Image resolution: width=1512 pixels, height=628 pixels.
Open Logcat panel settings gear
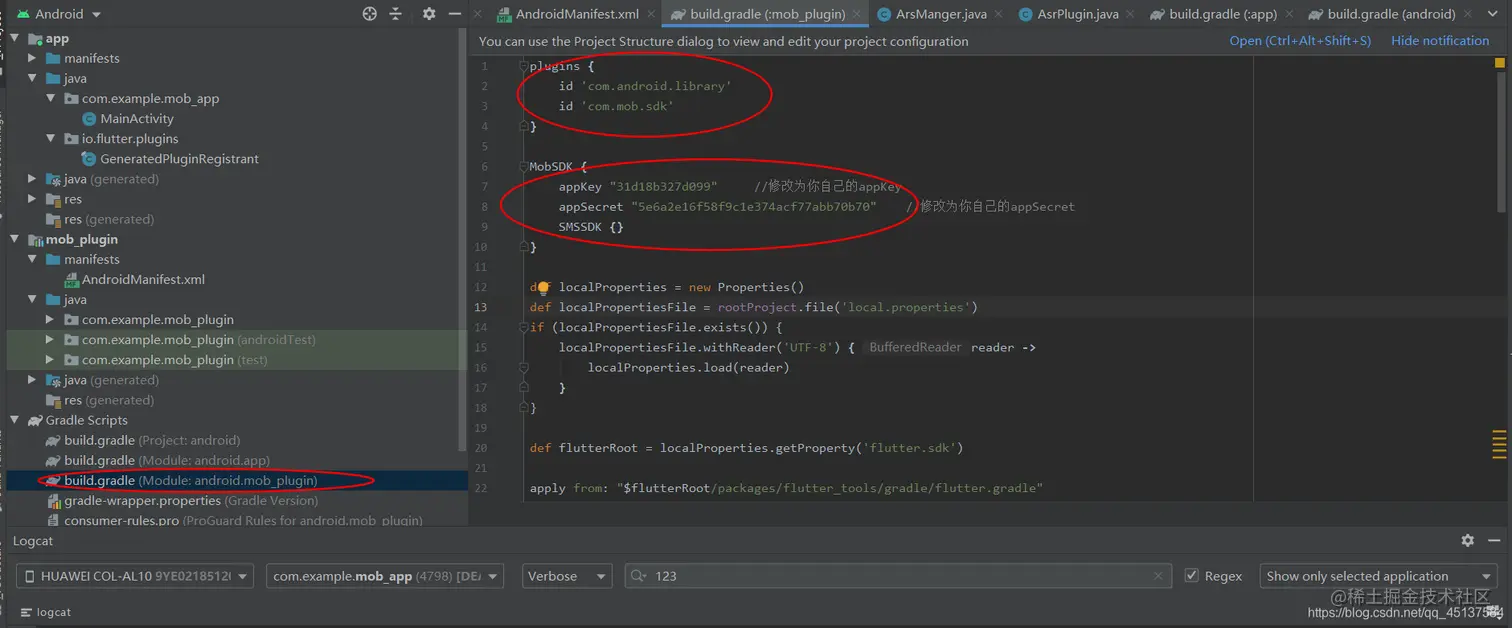(x=1467, y=540)
